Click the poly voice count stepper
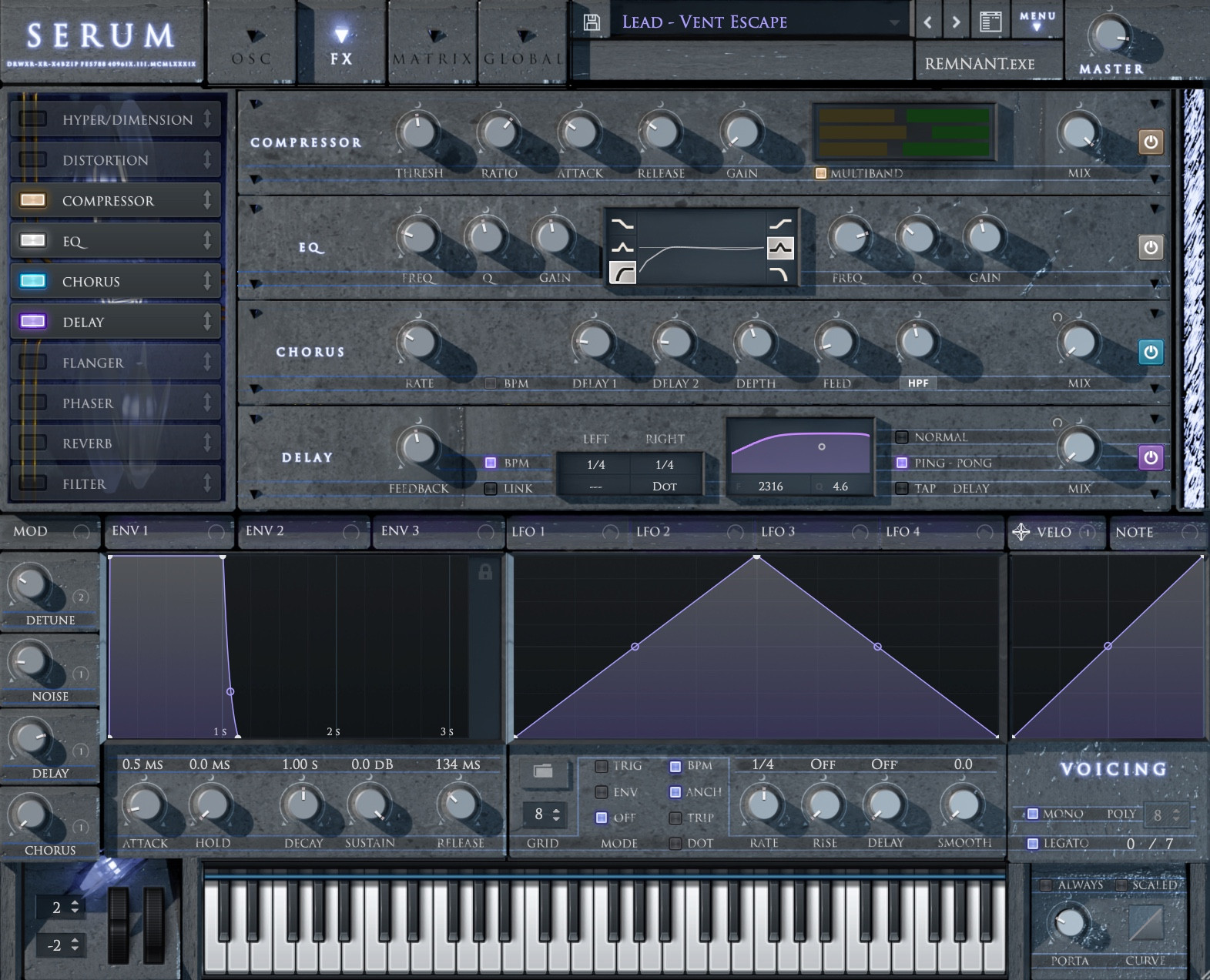This screenshot has height=980, width=1210. coord(1176,814)
